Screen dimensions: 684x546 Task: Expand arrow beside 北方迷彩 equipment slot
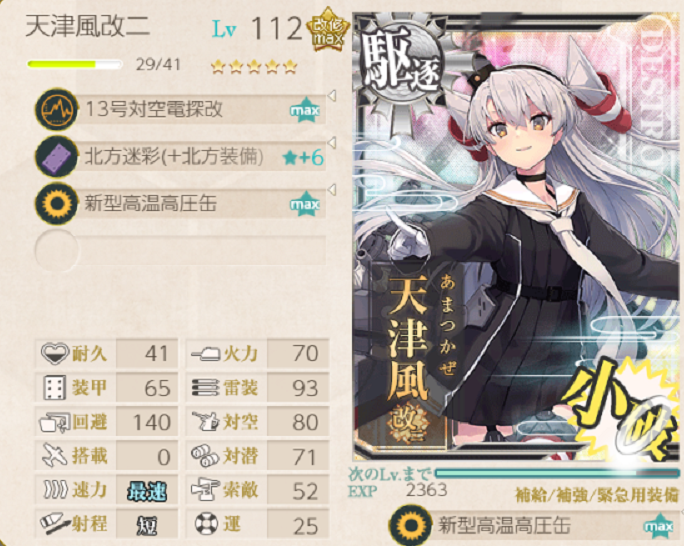tap(332, 143)
